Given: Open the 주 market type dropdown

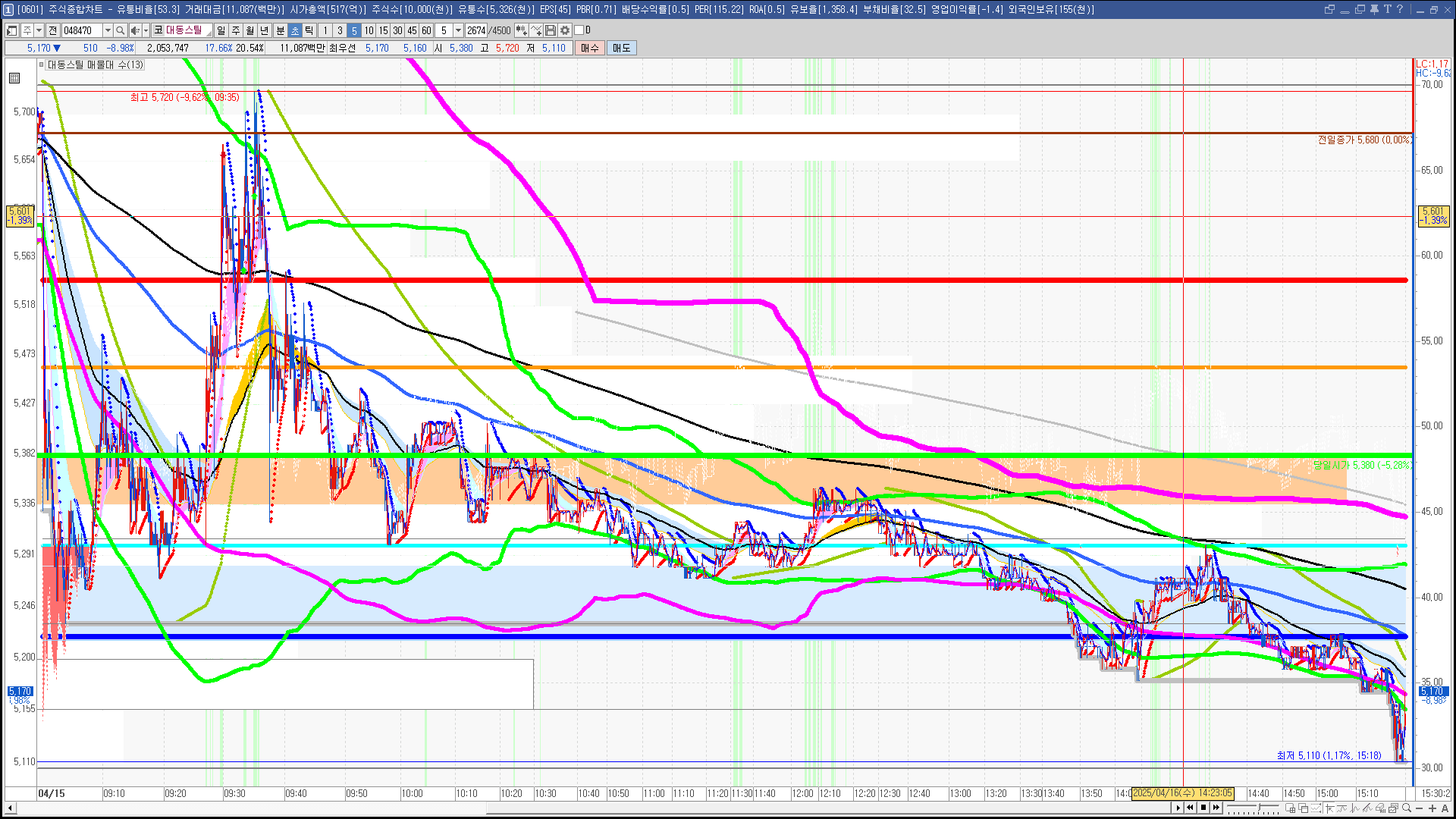Looking at the screenshot, I should [39, 30].
